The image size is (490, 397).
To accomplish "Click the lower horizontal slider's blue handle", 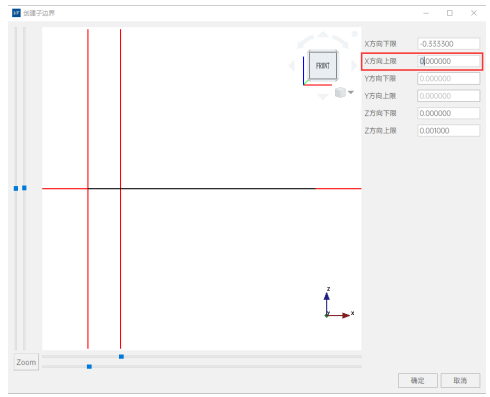I will [x=89, y=367].
